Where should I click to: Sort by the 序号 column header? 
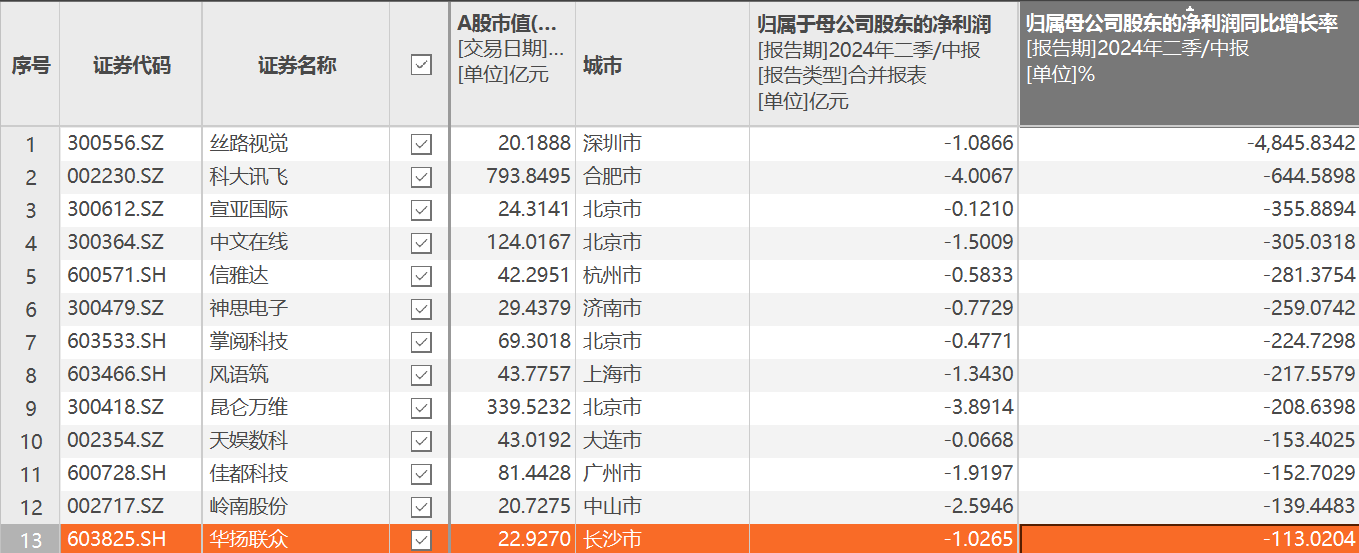pos(30,65)
